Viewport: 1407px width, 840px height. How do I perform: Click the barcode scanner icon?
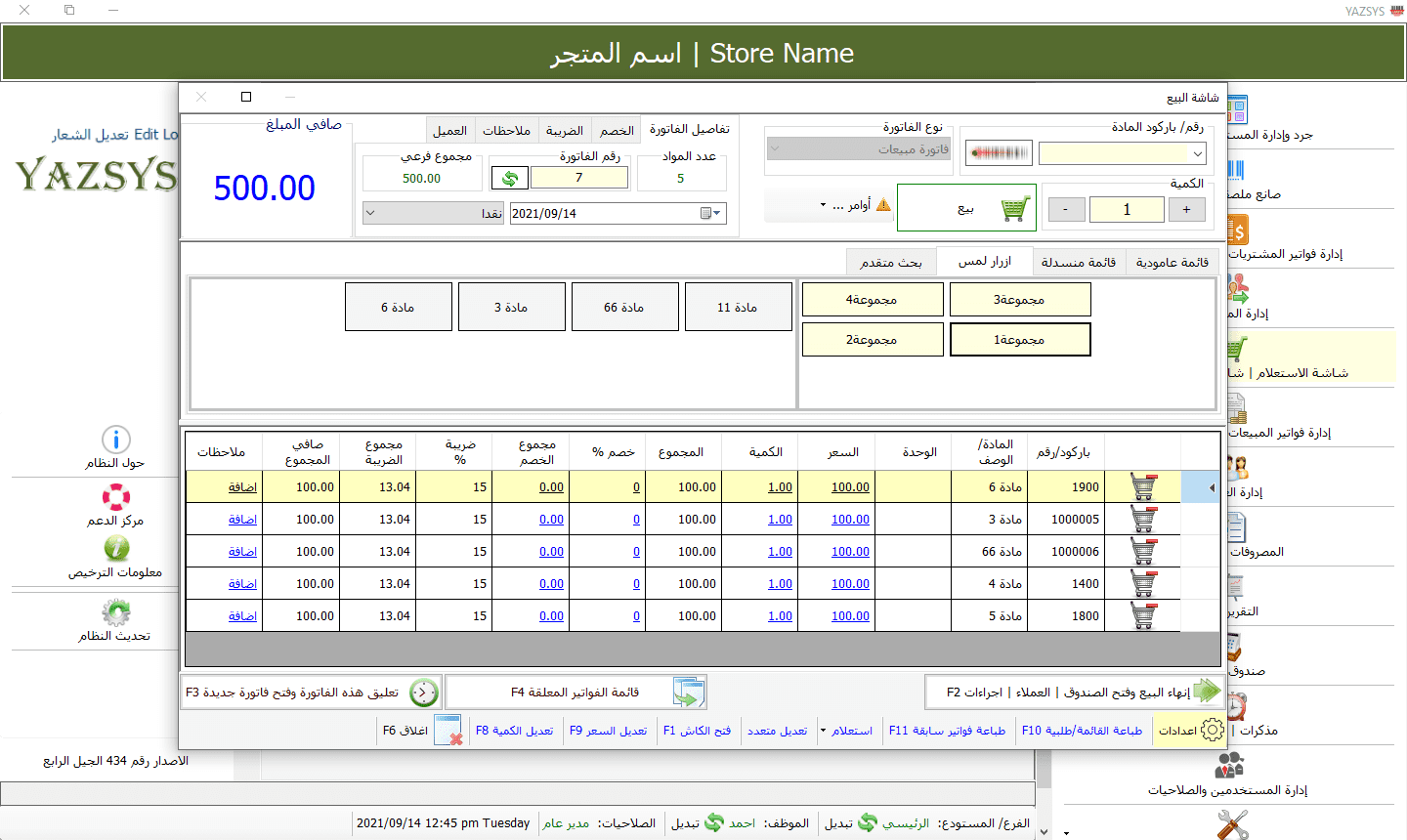pos(999,153)
